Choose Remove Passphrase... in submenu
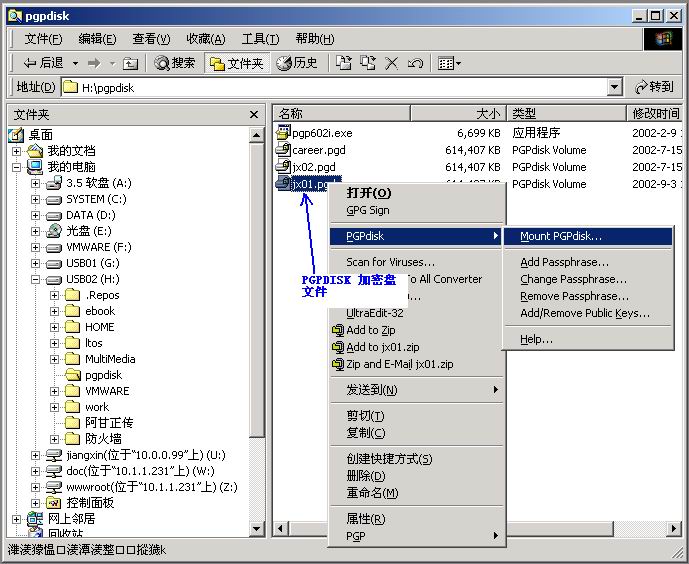689x564 pixels. click(588, 296)
